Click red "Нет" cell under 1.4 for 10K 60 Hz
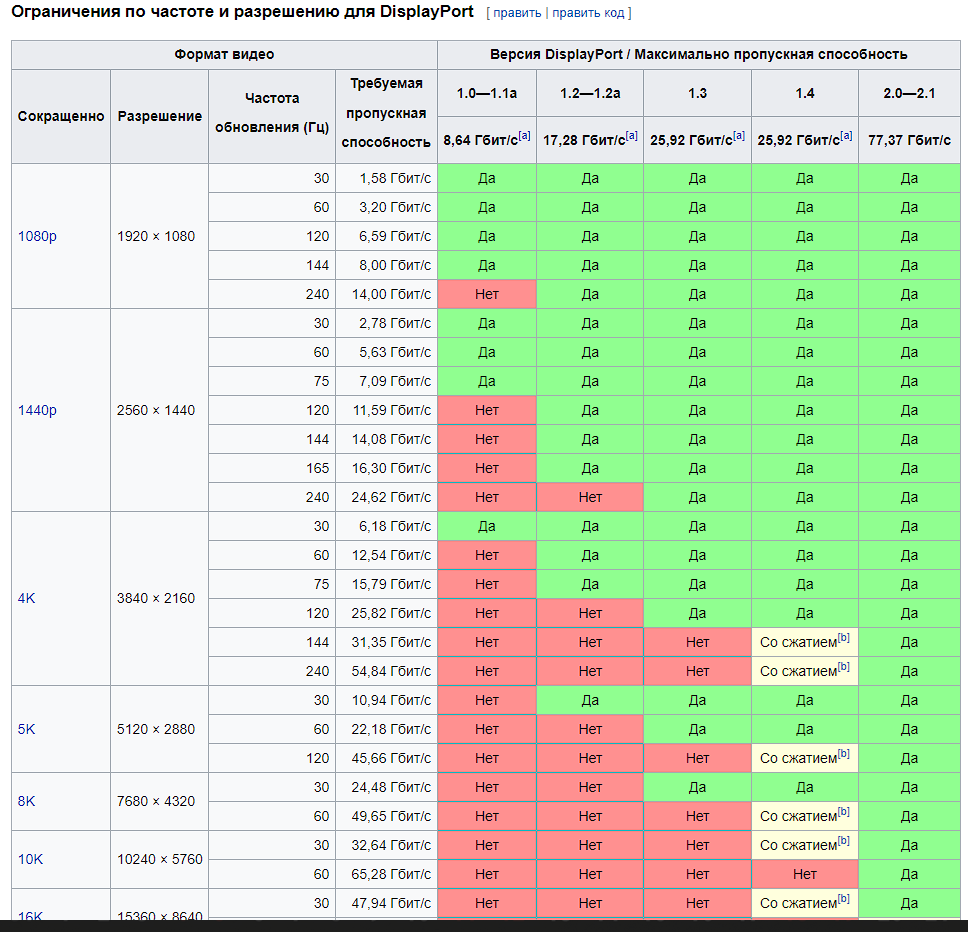Image resolution: width=968 pixels, height=932 pixels. click(804, 875)
